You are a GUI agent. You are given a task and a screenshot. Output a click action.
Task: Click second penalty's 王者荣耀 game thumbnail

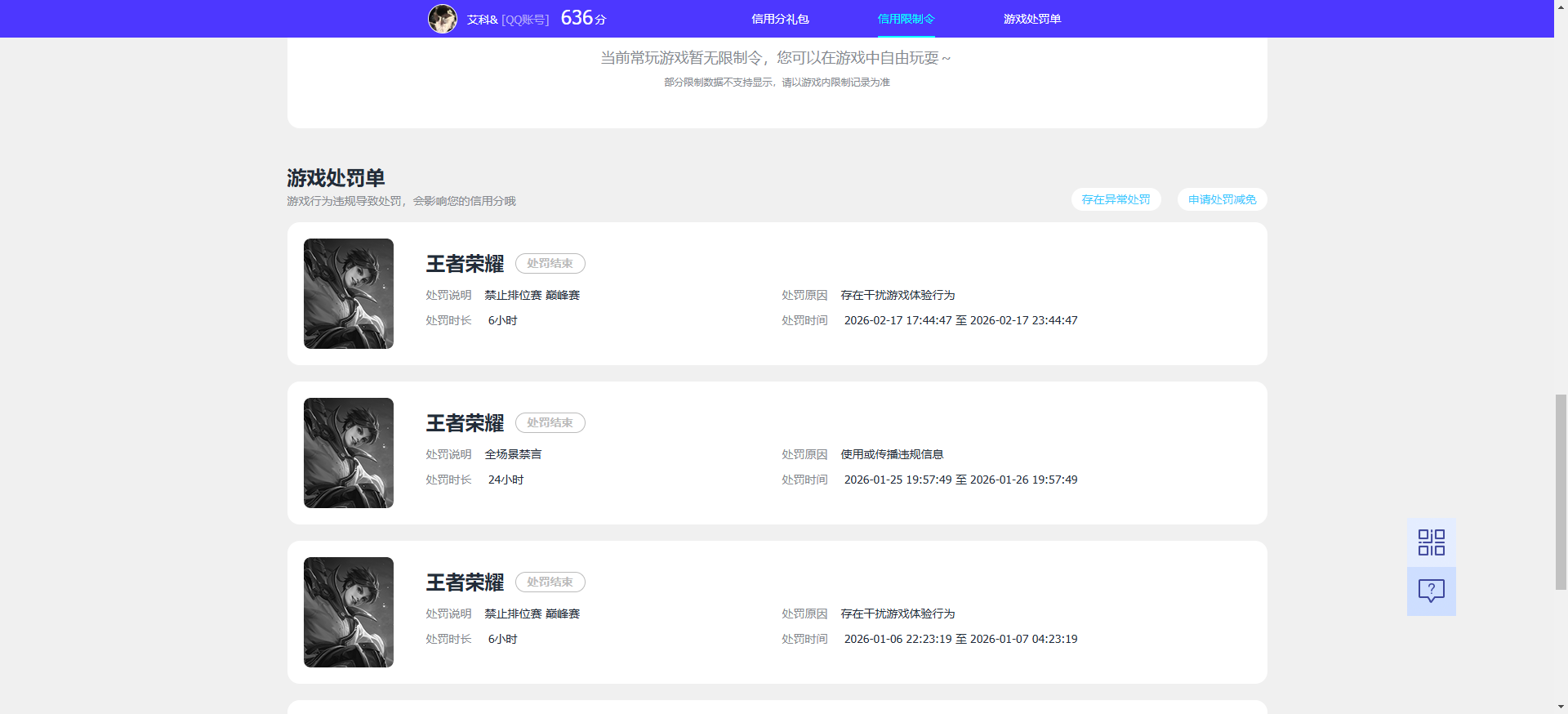click(x=349, y=453)
